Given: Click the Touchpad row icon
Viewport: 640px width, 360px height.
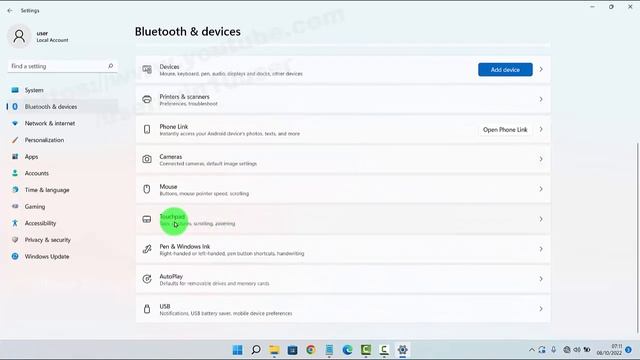Looking at the screenshot, I should (x=147, y=219).
